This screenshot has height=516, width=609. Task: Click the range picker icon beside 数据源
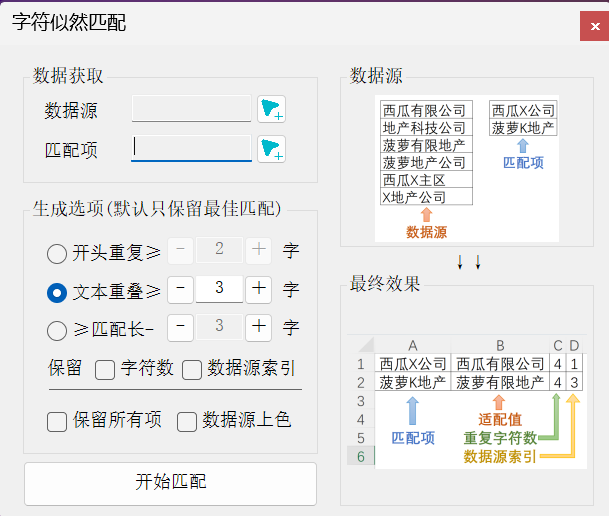[x=271, y=109]
